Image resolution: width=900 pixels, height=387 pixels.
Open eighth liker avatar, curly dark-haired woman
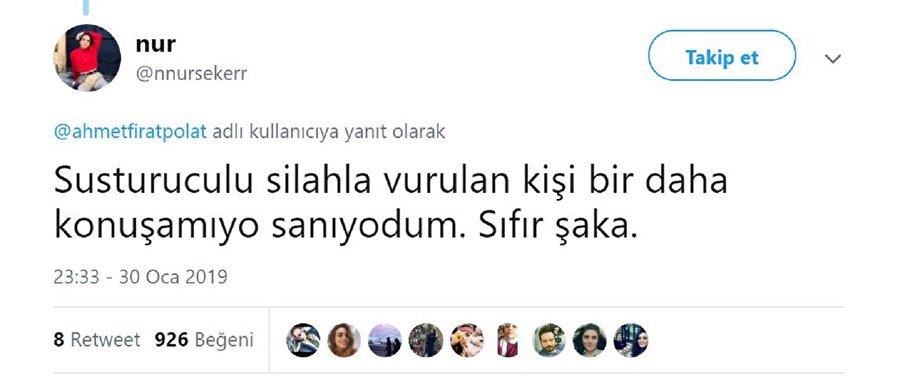pyautogui.click(x=589, y=340)
